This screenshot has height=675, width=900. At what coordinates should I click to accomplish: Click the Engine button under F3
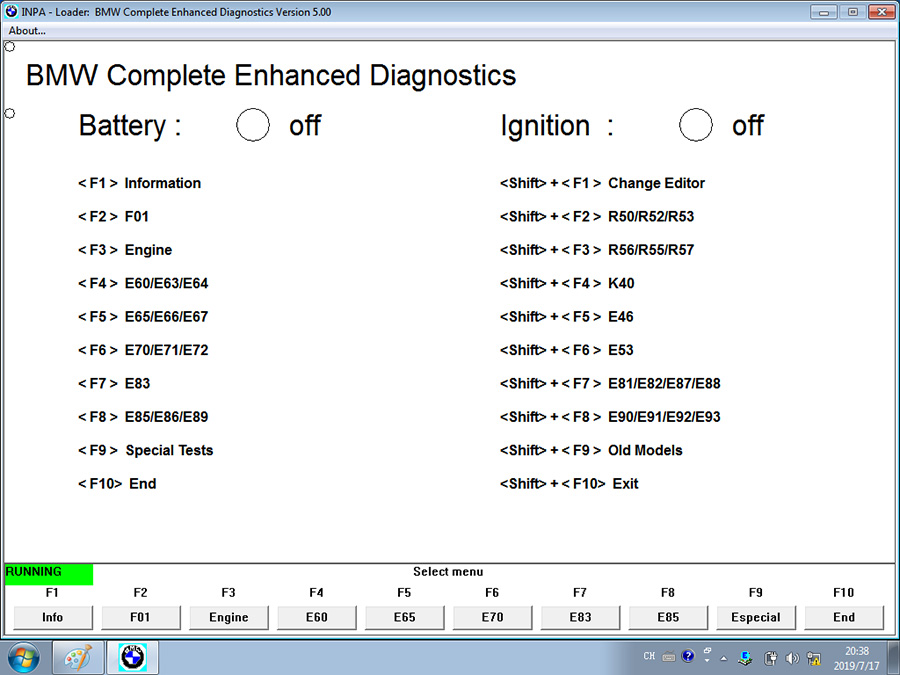228,618
